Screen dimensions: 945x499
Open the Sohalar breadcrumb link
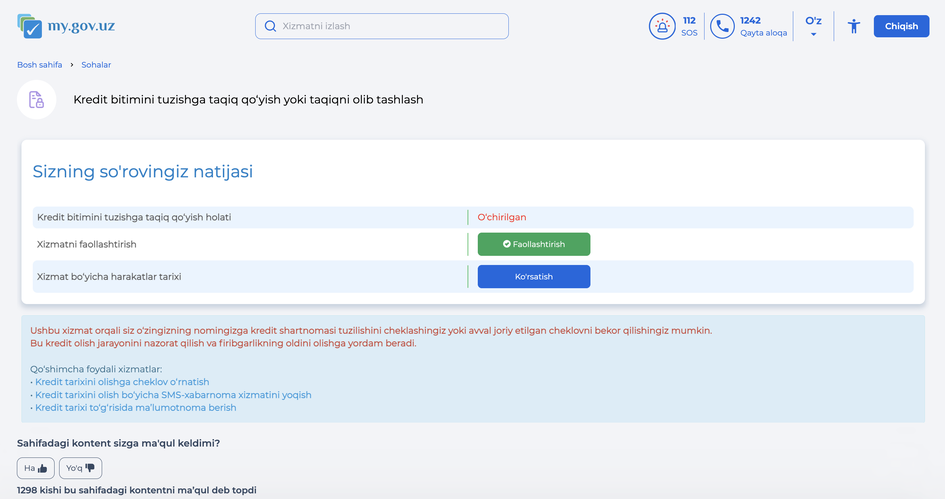point(96,65)
